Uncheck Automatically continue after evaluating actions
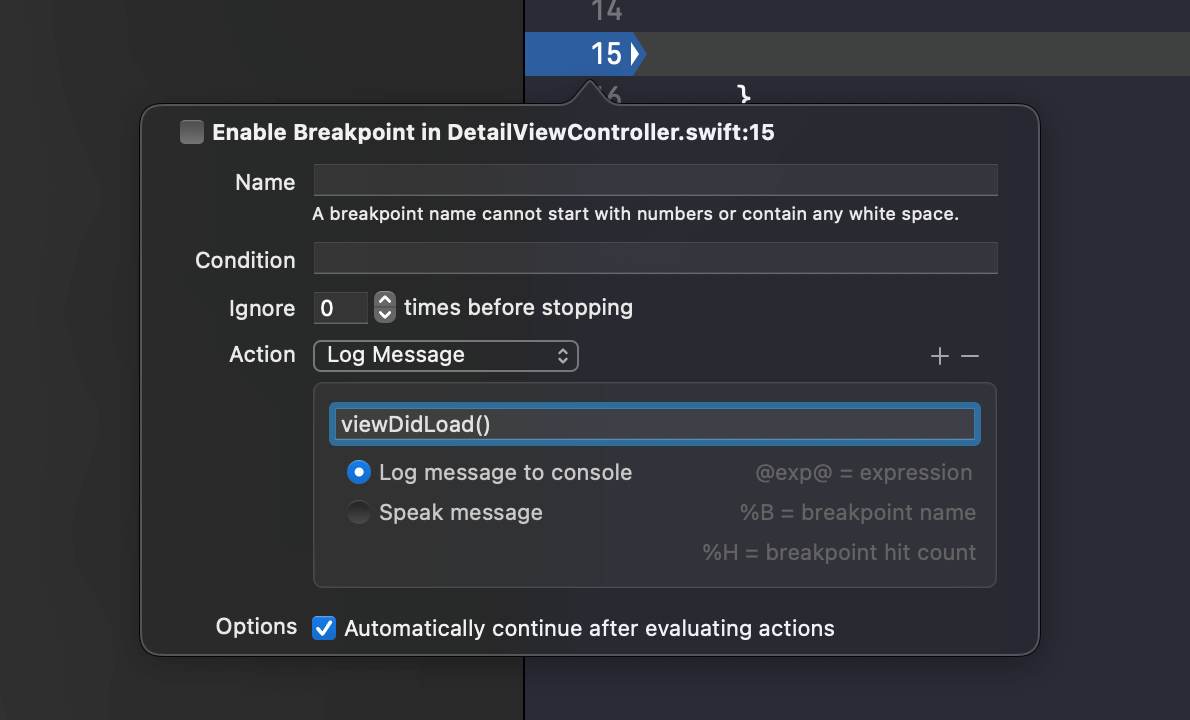1190x720 pixels. 324,628
